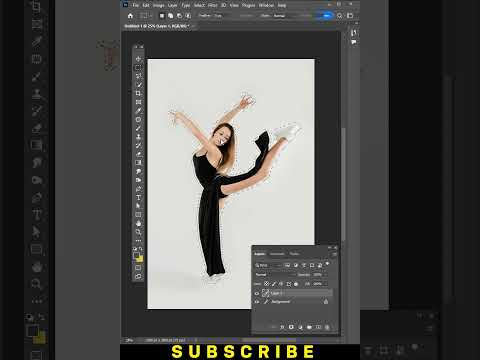The image size is (480, 360).
Task: Select the Move tool
Action: [138, 59]
